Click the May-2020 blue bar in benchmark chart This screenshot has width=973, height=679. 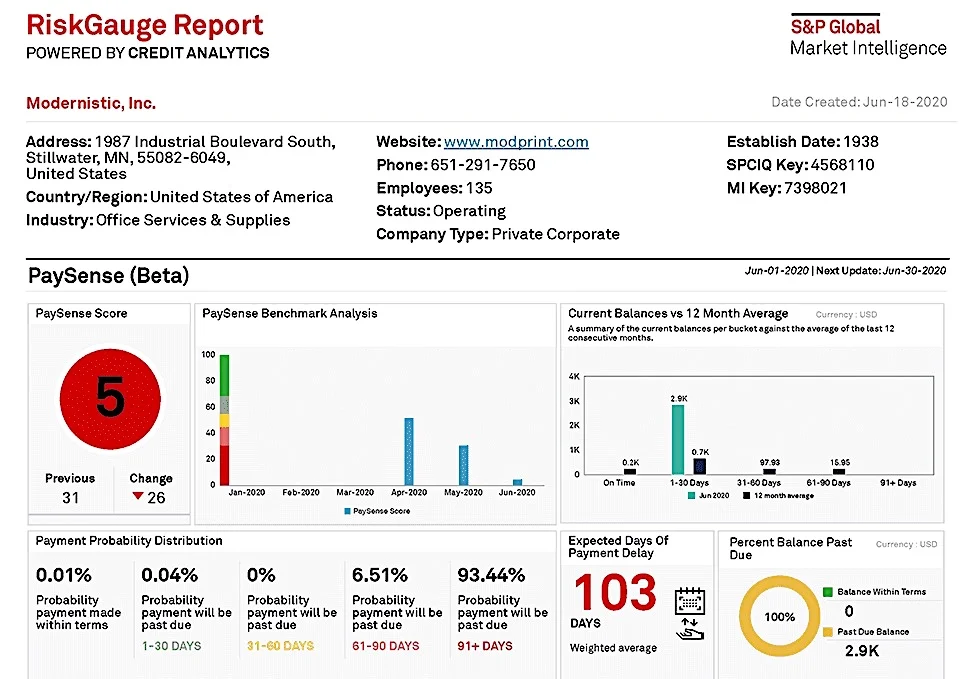[464, 465]
